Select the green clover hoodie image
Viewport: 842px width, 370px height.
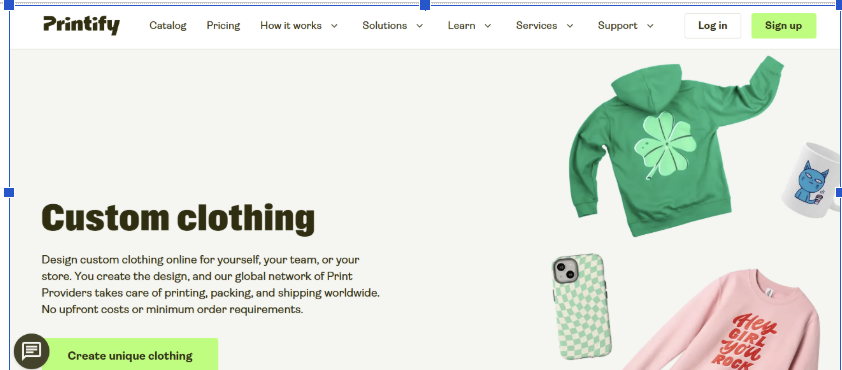671,146
